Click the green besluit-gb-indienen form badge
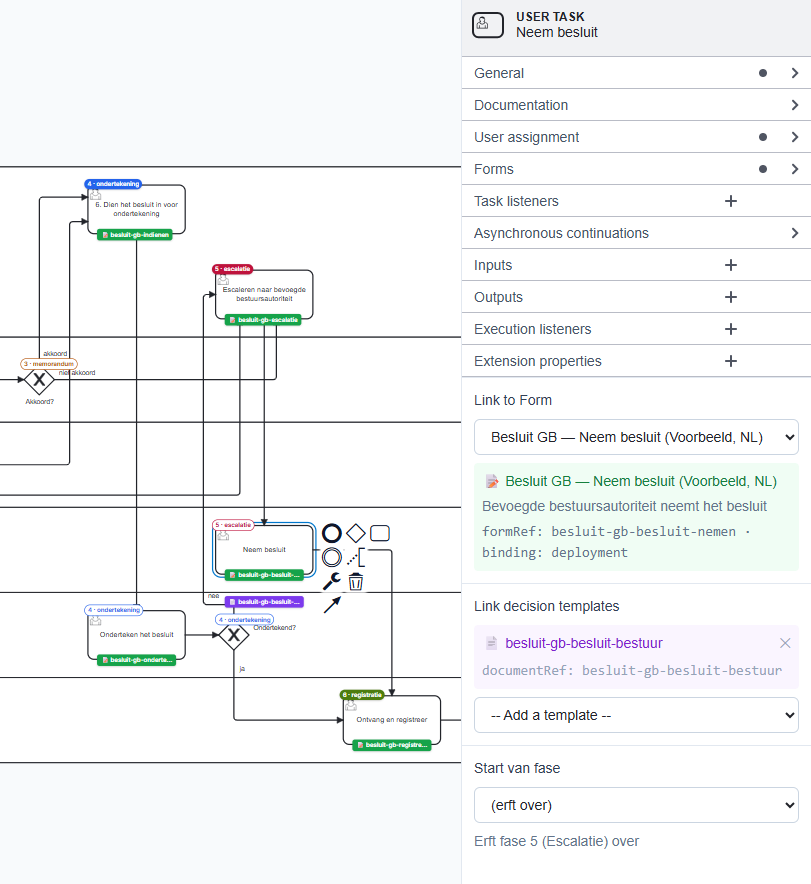This screenshot has height=884, width=811. pyautogui.click(x=135, y=235)
